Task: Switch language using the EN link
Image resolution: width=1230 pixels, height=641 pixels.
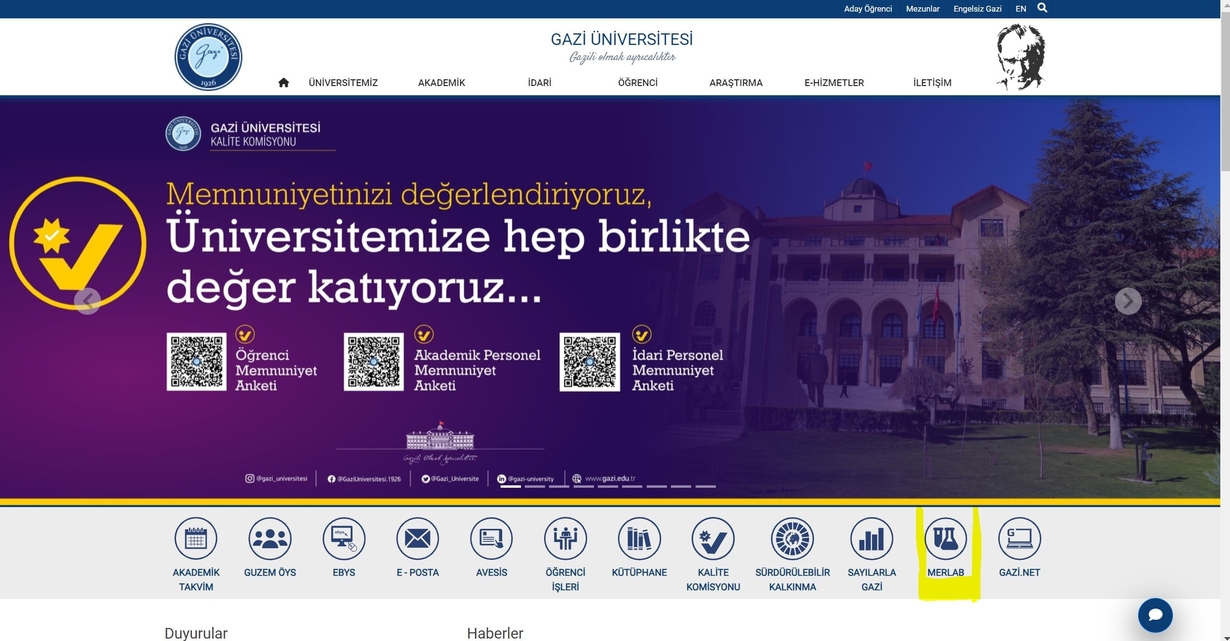Action: (1019, 7)
